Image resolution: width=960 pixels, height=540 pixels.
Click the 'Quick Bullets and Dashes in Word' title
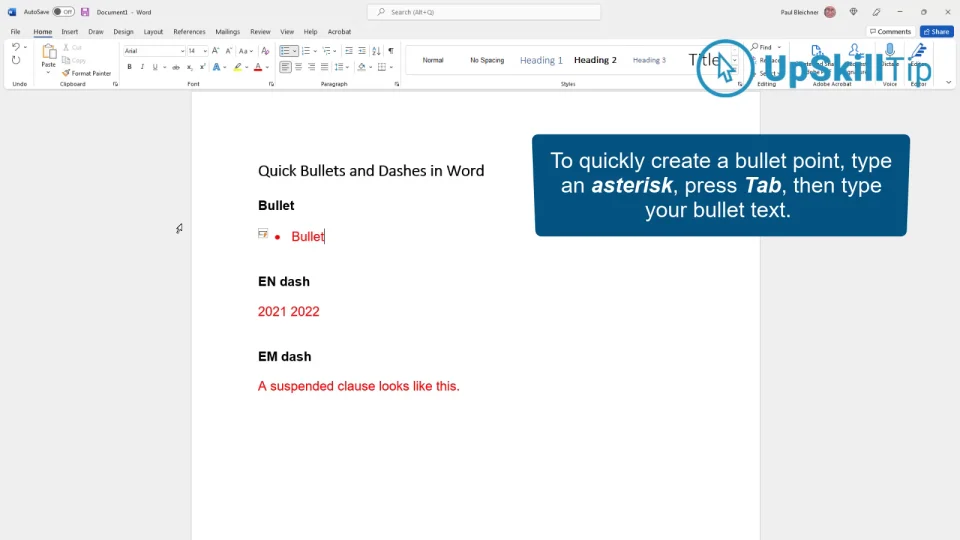pyautogui.click(x=371, y=171)
